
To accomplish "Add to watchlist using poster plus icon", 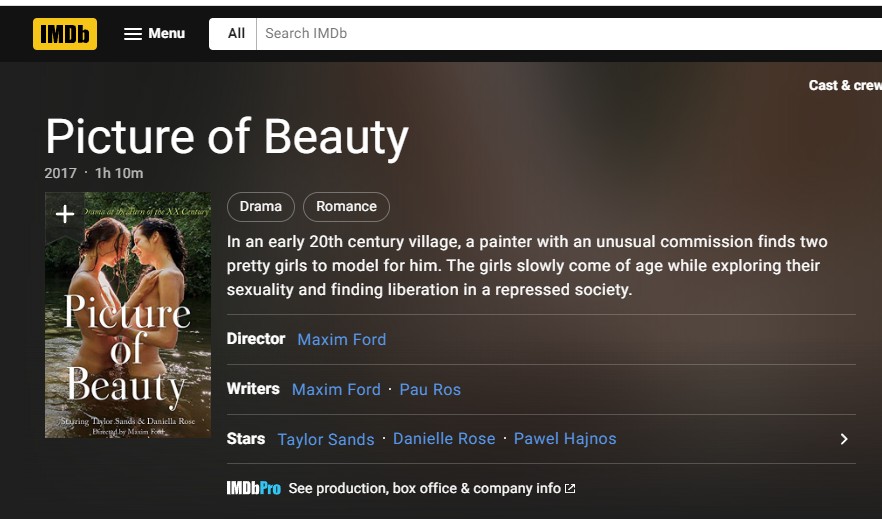I will (x=65, y=214).
